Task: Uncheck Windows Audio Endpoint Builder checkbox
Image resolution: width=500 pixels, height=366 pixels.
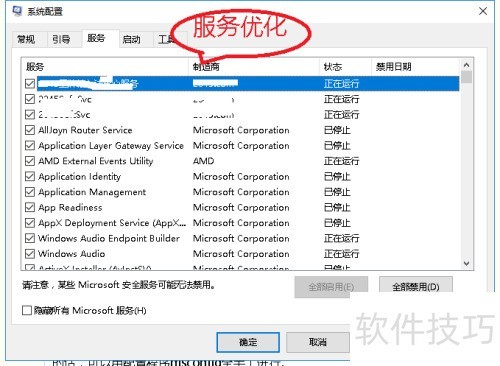Action: point(30,238)
